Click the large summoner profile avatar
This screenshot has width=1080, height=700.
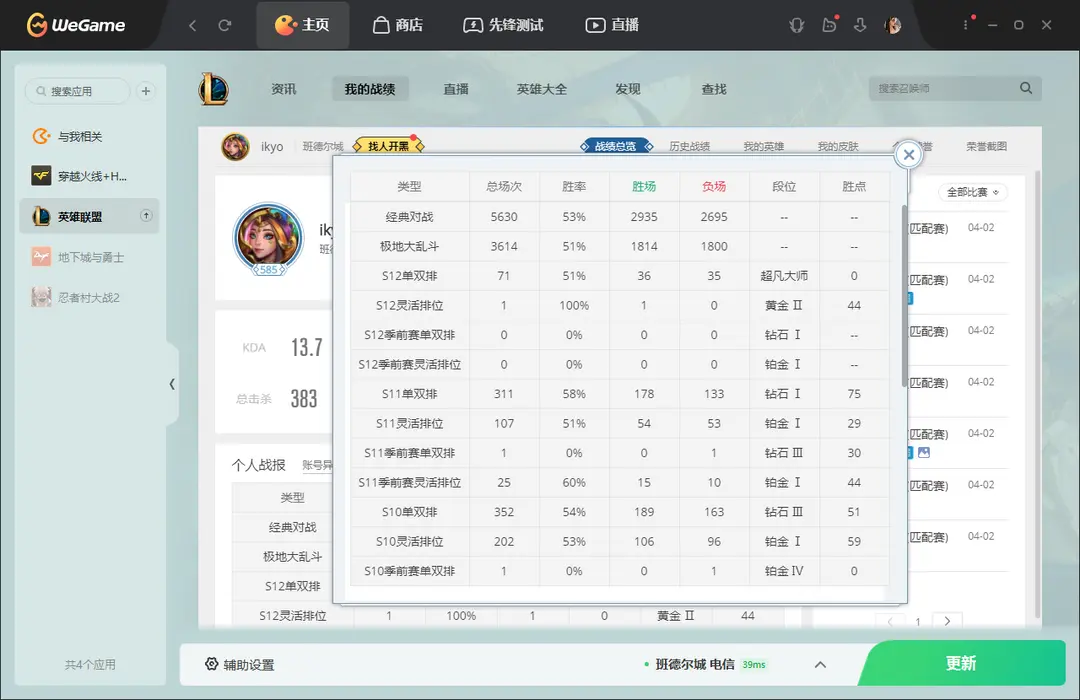coord(269,239)
